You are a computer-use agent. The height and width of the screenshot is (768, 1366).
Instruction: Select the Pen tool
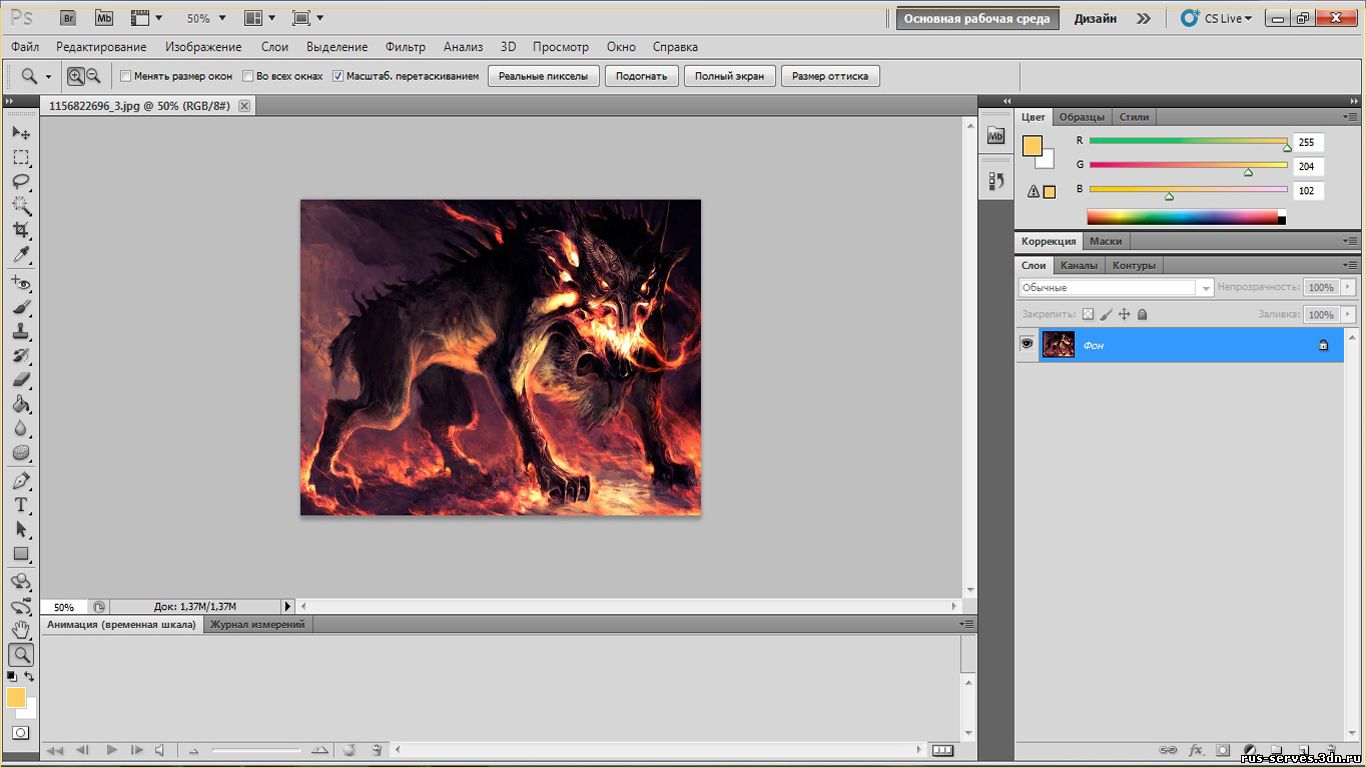click(x=20, y=481)
